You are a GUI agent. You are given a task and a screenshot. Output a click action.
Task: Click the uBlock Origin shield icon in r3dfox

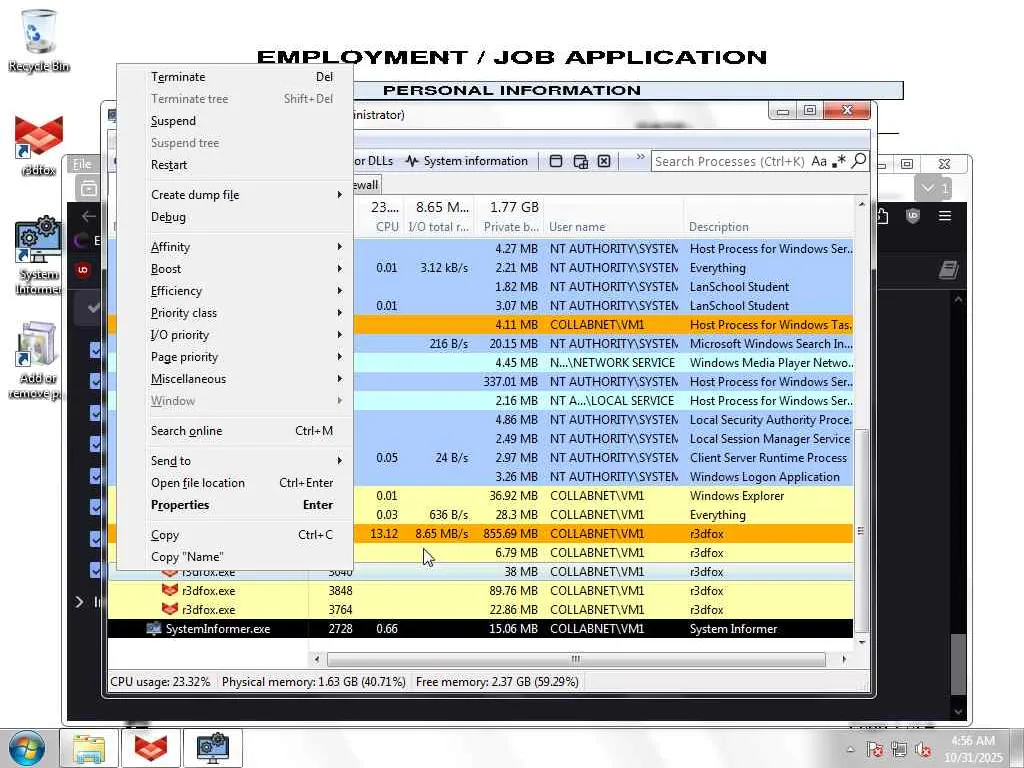tap(913, 216)
